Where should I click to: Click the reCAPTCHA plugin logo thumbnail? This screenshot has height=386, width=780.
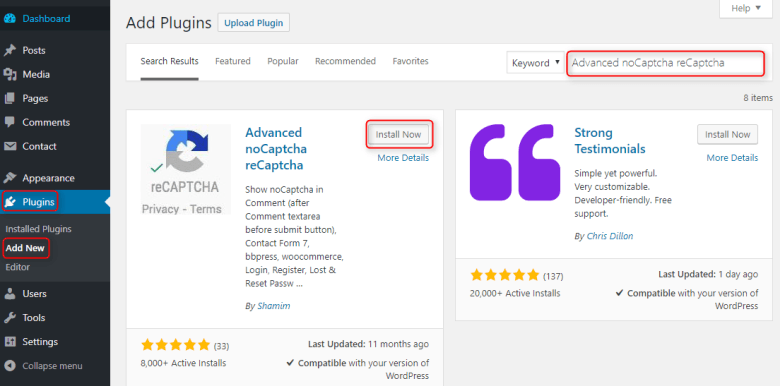186,169
